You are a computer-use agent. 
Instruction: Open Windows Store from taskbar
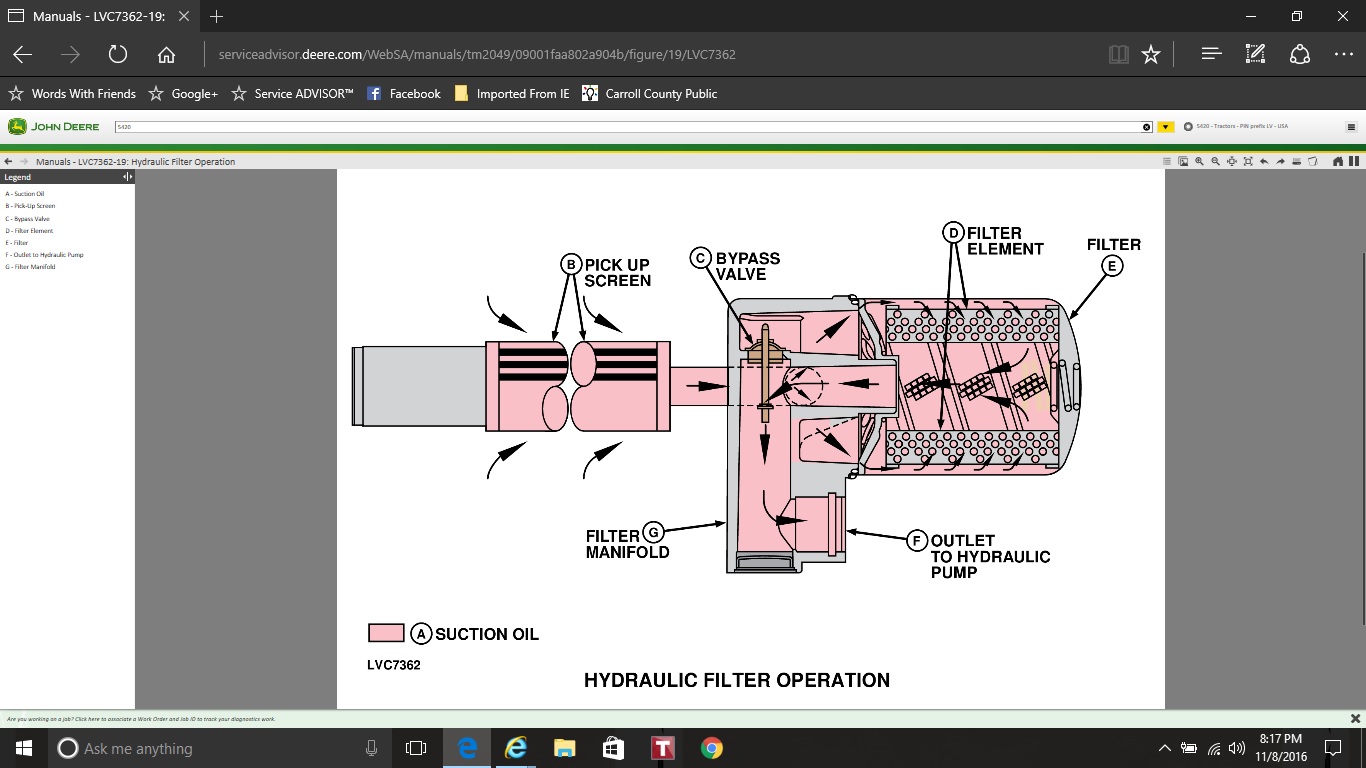point(614,748)
